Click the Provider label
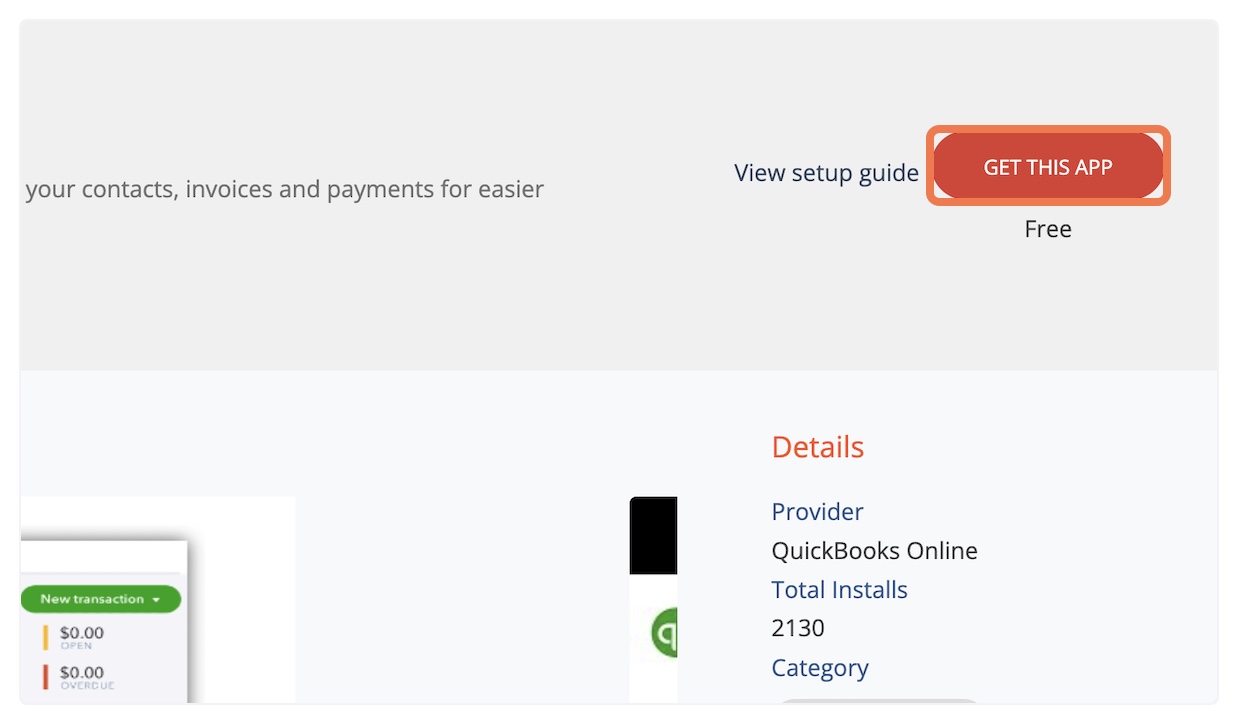The width and height of the screenshot is (1244, 716). 817,512
